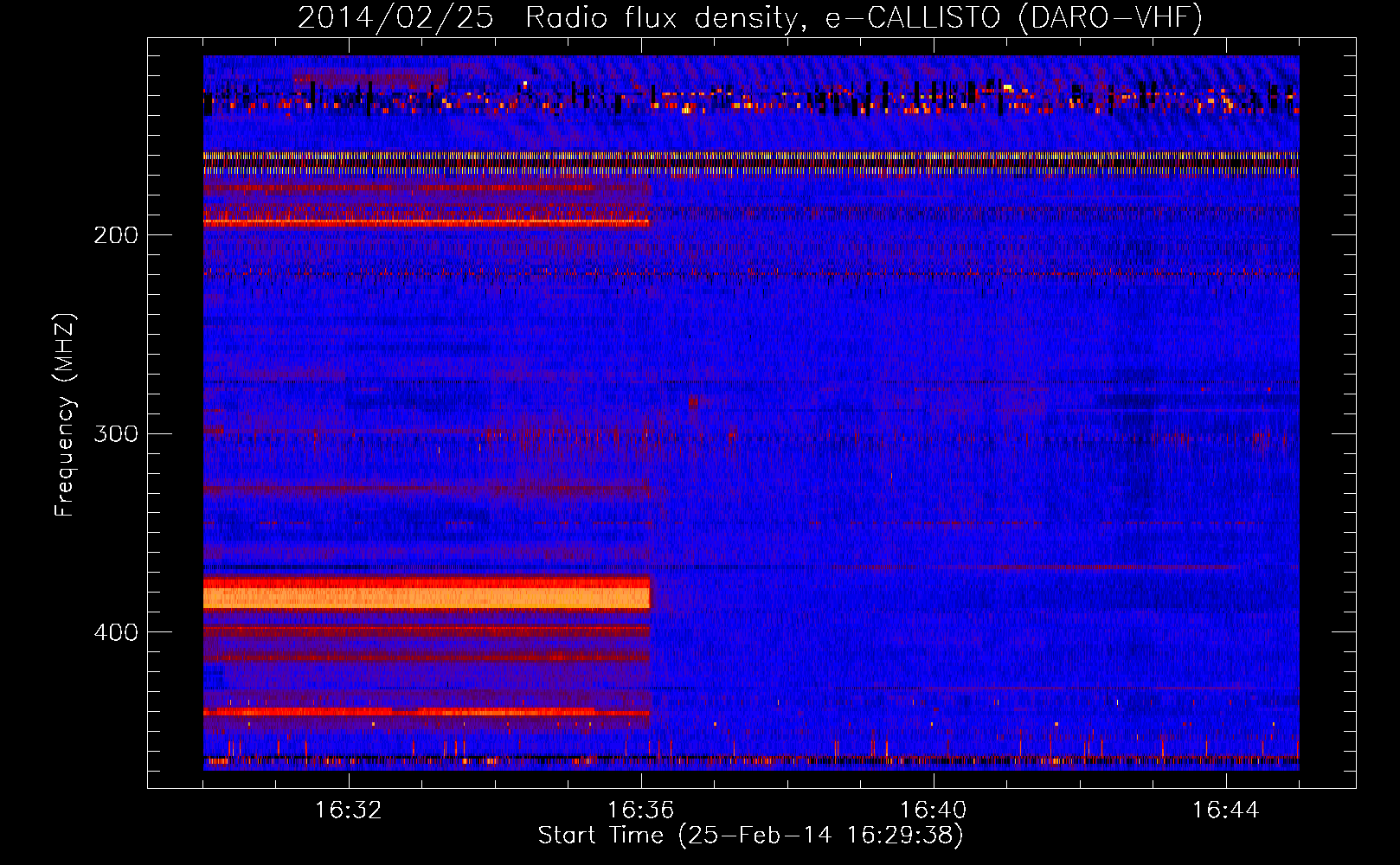Click the 16:44 time tick label
The image size is (1400, 865).
[1225, 811]
